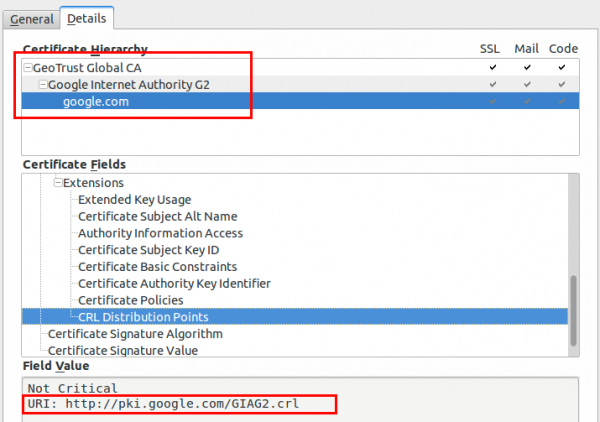Screen dimensions: 600x422
Task: Select Google Internet Authority G2 certificate
Action: (x=129, y=85)
